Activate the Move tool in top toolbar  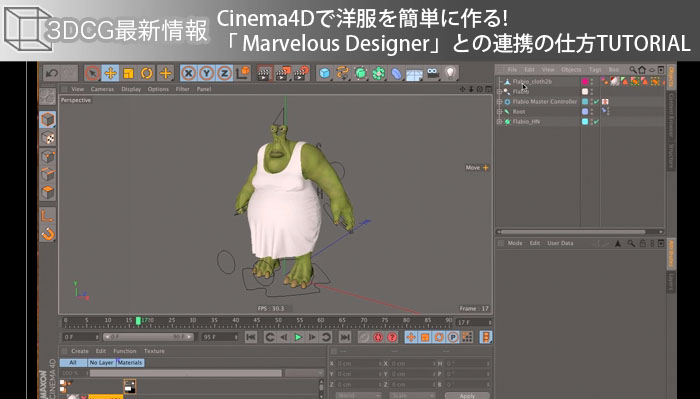[110, 73]
